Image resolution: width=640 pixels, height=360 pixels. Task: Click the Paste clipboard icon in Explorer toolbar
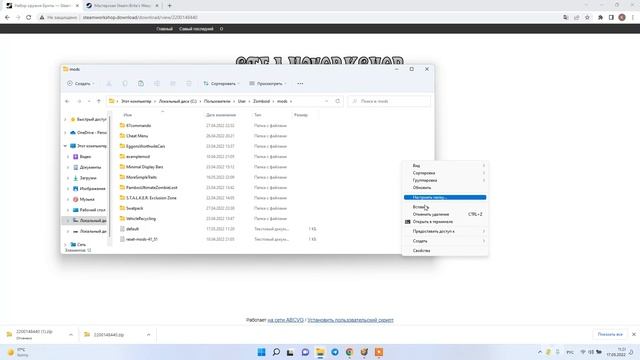click(x=141, y=84)
